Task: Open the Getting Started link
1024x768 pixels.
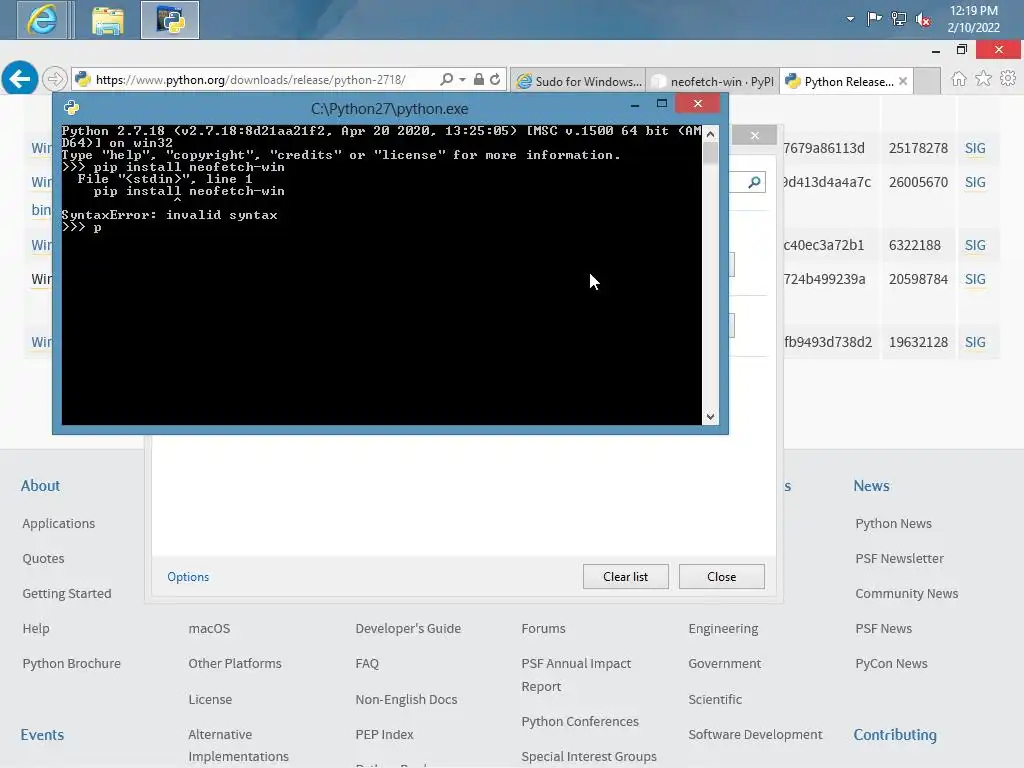Action: (x=67, y=594)
